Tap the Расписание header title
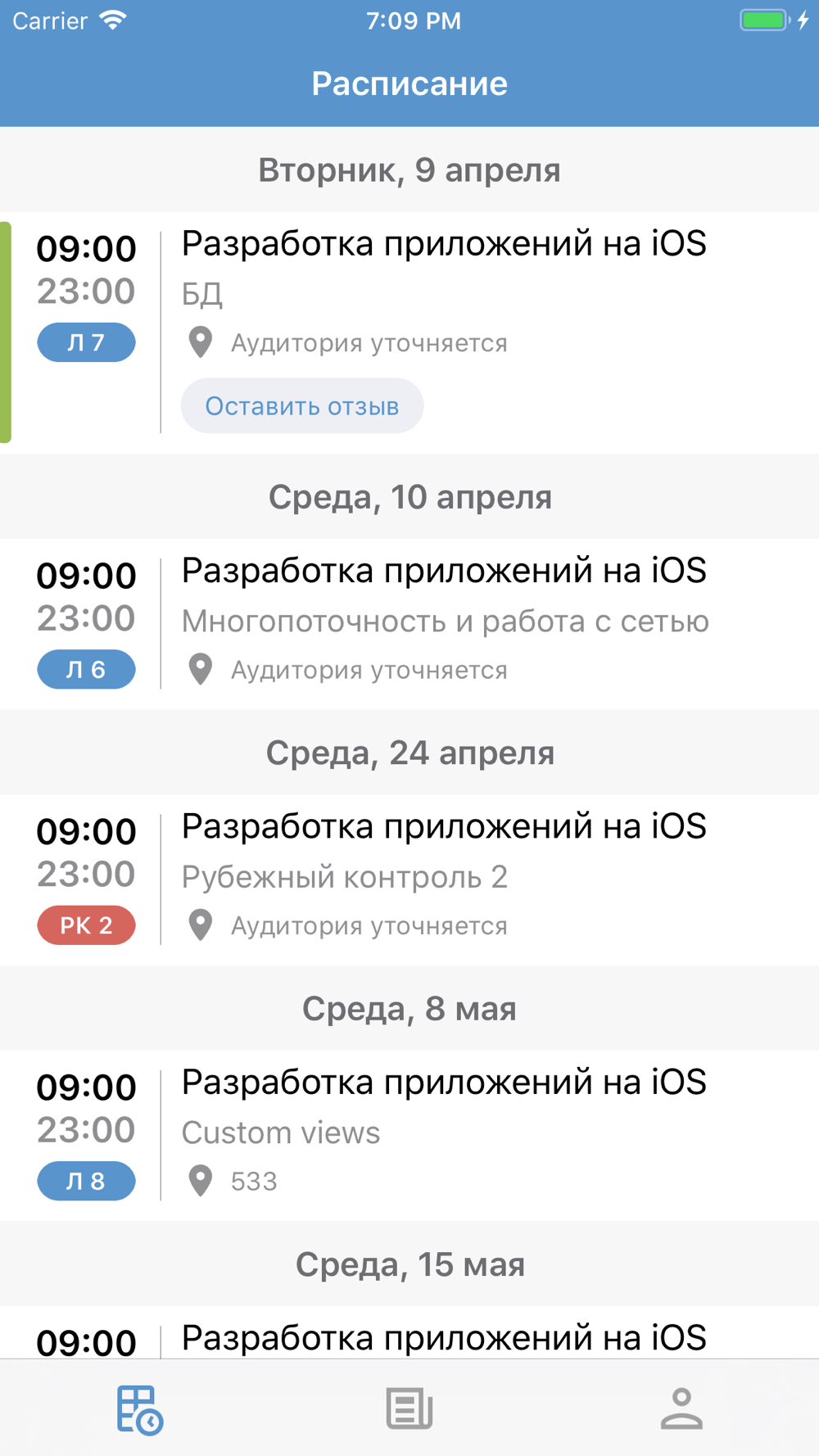 click(409, 84)
